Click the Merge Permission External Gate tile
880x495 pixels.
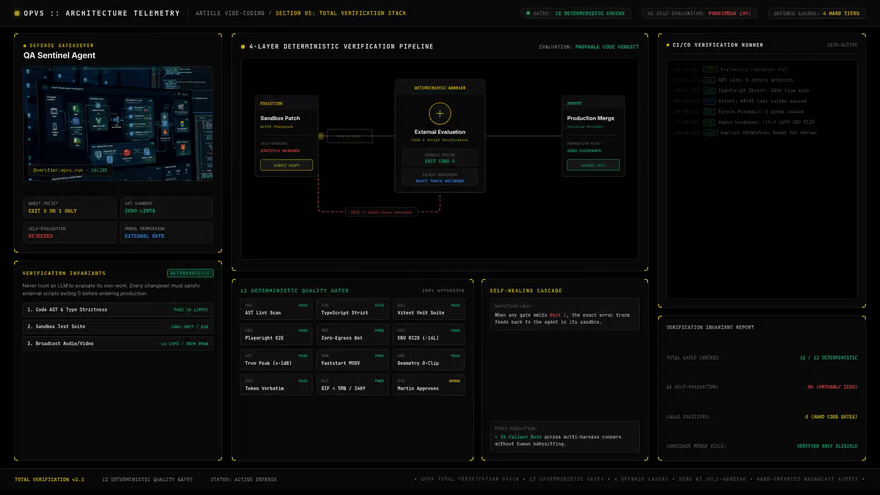tap(166, 232)
